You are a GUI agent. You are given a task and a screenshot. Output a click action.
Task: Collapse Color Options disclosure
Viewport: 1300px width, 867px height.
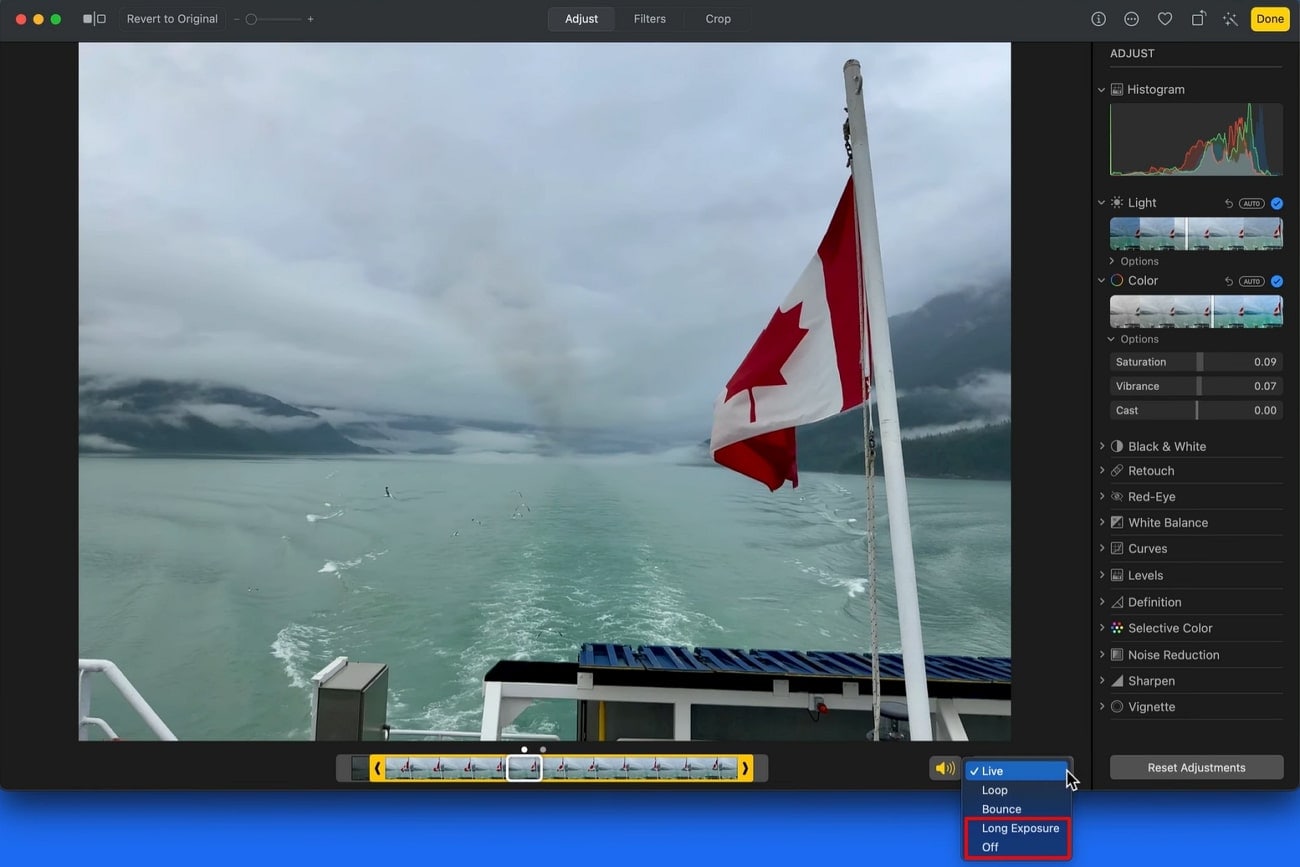click(1112, 339)
